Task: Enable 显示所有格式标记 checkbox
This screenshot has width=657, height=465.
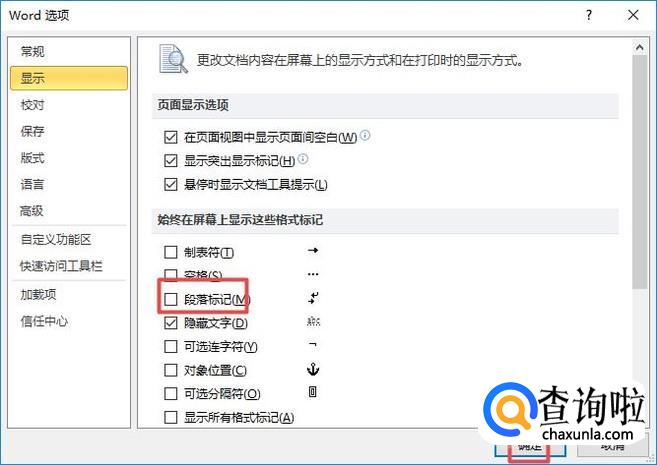Action: (x=171, y=417)
